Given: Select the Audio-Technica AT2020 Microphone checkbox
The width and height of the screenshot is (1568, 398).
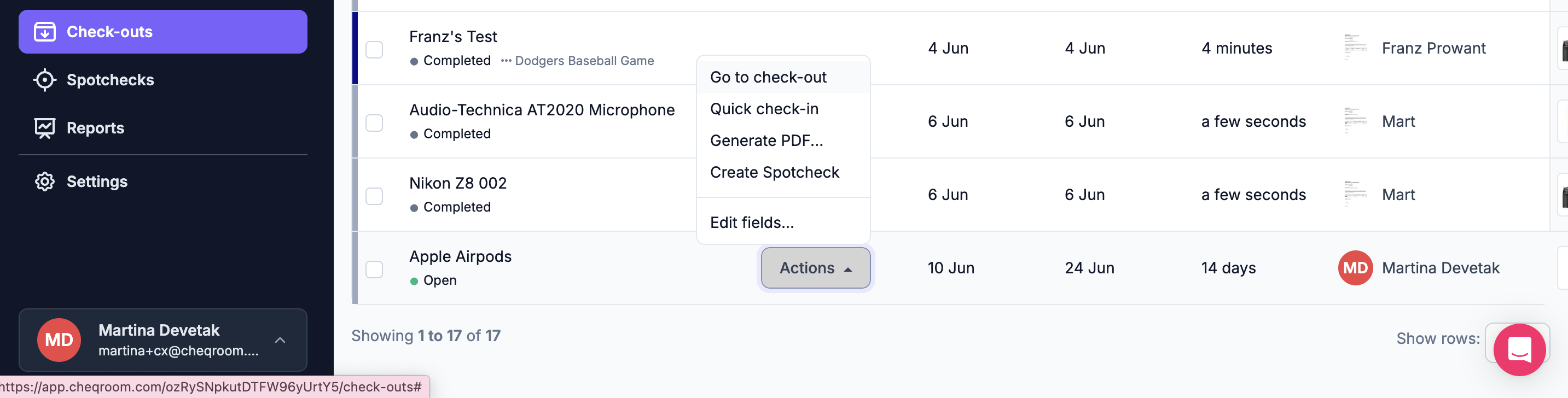Looking at the screenshot, I should pyautogui.click(x=374, y=123).
